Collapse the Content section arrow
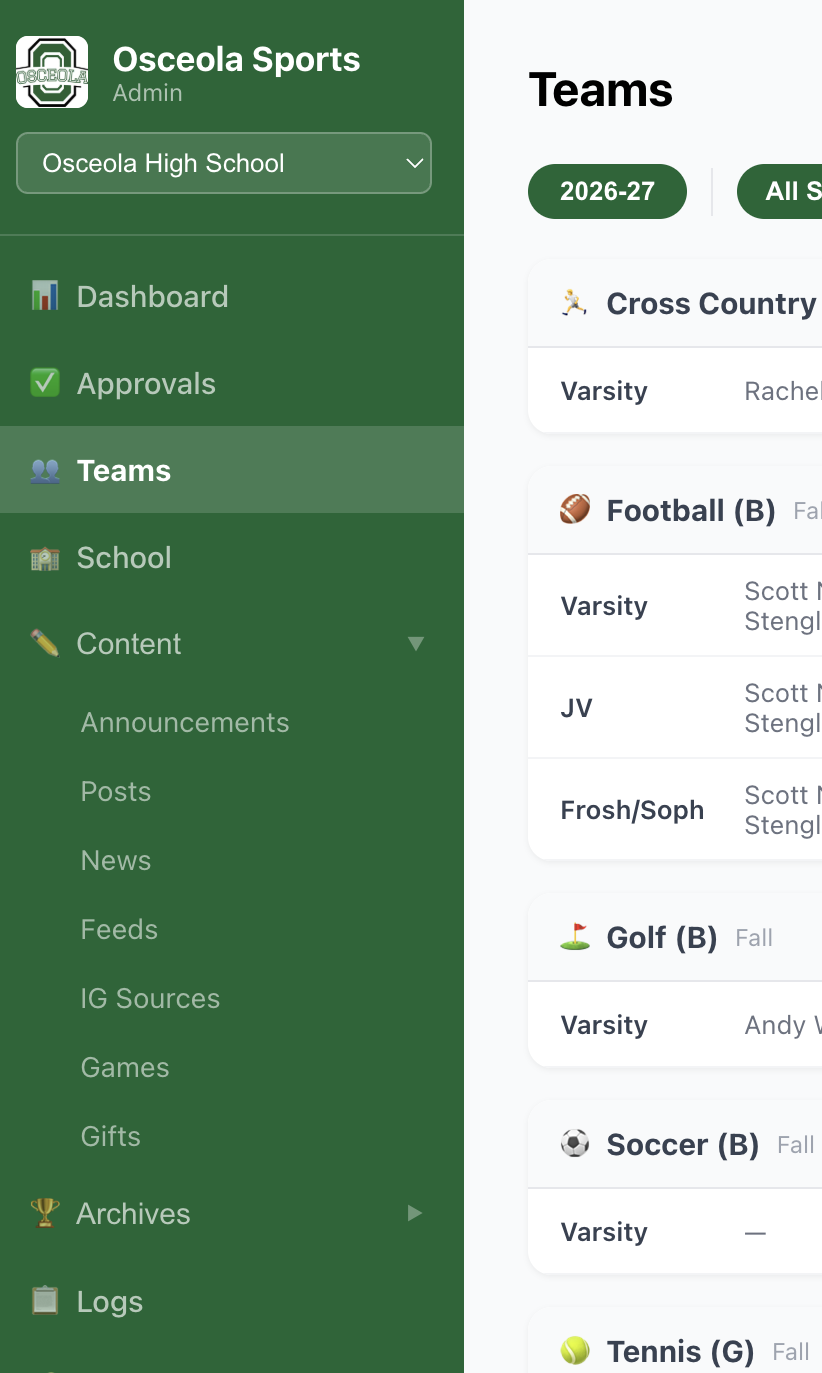822x1373 pixels. (x=416, y=644)
